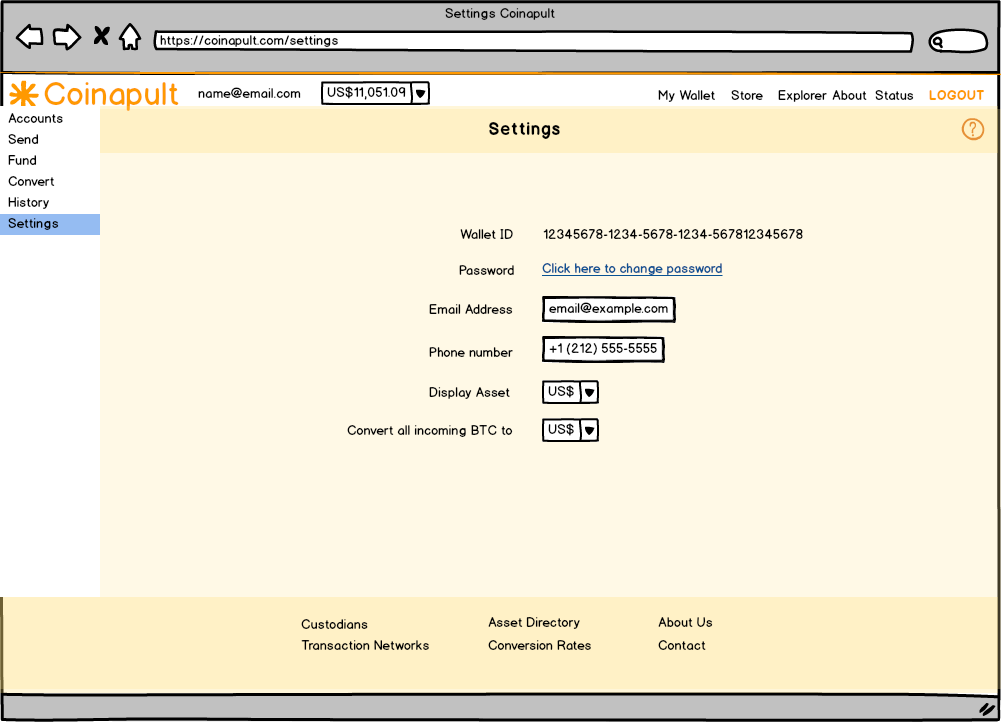Go to the browser home icon
This screenshot has height=722, width=1001.
point(130,38)
